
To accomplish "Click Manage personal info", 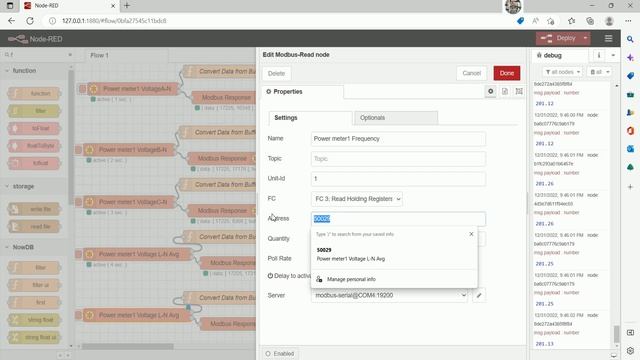I will [351, 279].
